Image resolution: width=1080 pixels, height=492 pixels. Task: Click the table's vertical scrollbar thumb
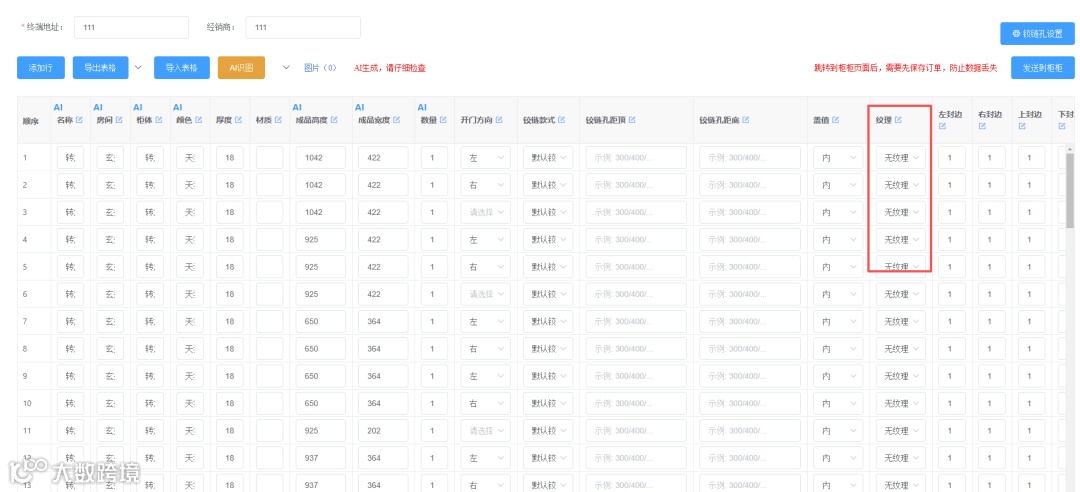pyautogui.click(x=1070, y=191)
